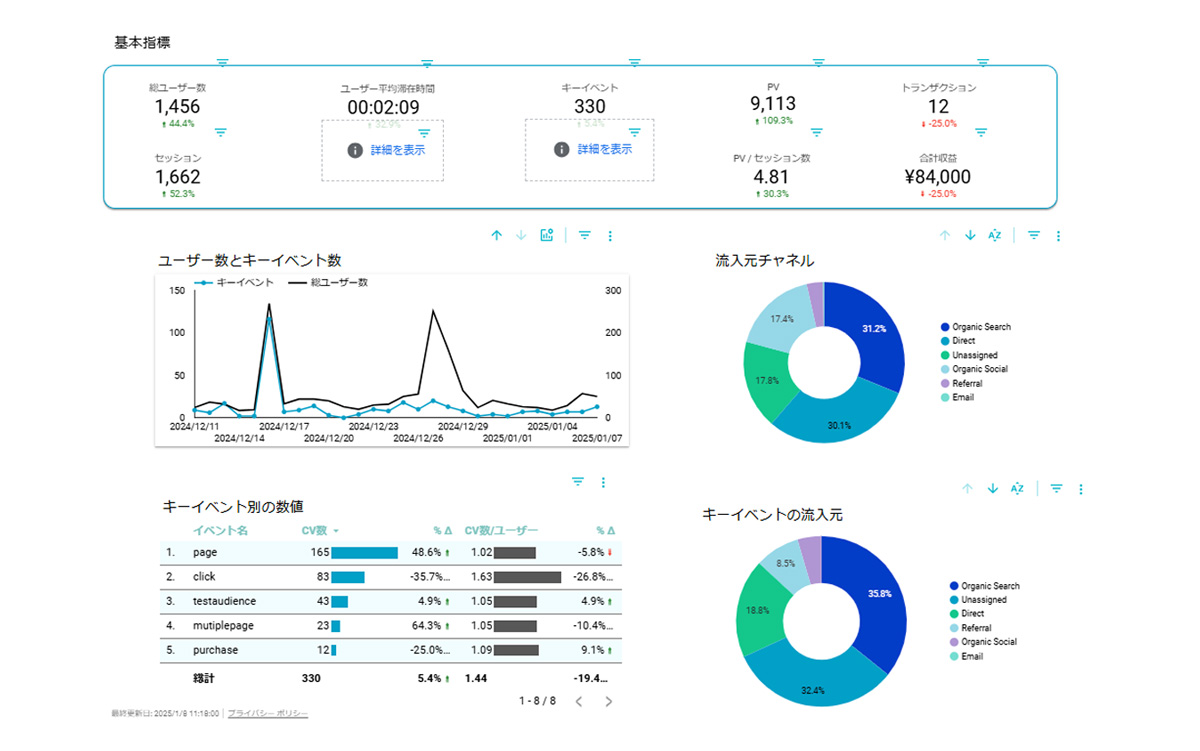Click the CV数/ユーザー column header
The height and width of the screenshot is (751, 1200).
click(x=502, y=530)
